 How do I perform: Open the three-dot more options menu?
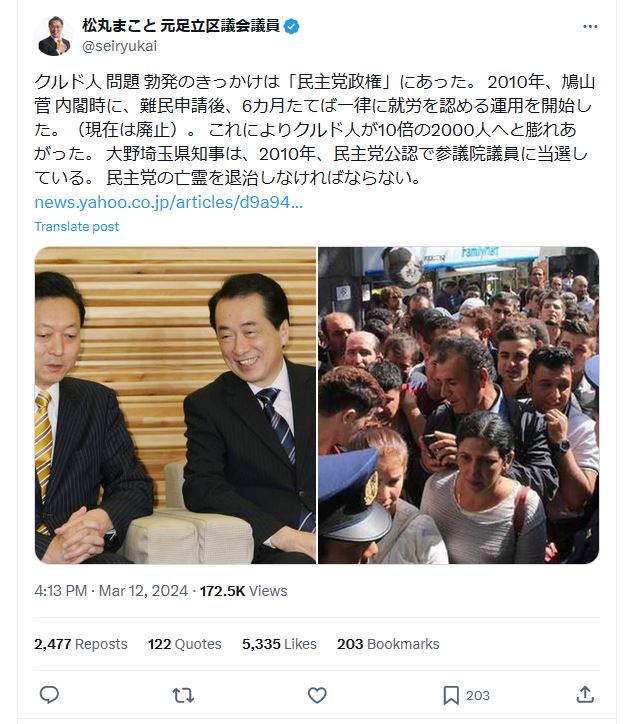590,26
